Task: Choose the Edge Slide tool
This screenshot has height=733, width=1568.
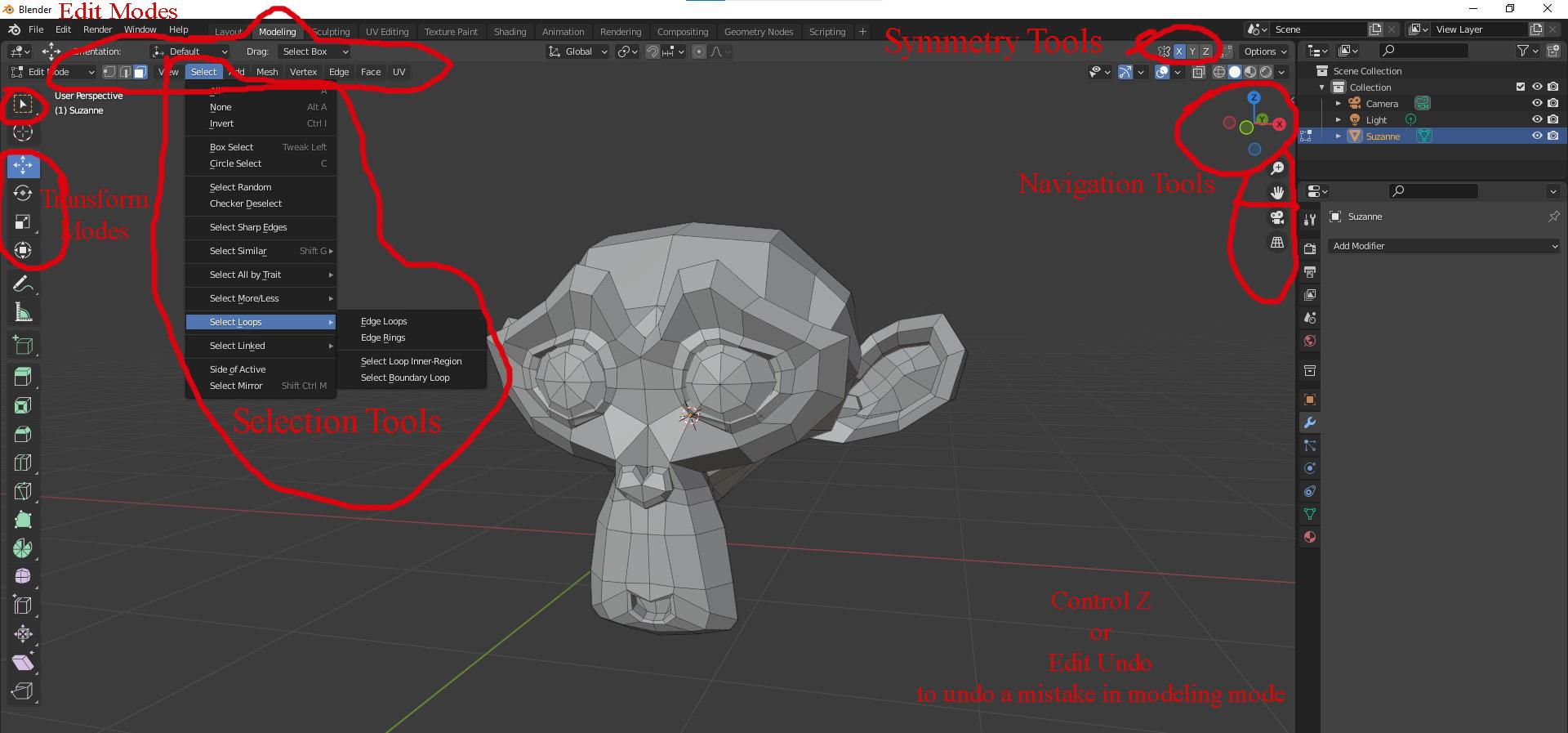Action: pyautogui.click(x=23, y=606)
